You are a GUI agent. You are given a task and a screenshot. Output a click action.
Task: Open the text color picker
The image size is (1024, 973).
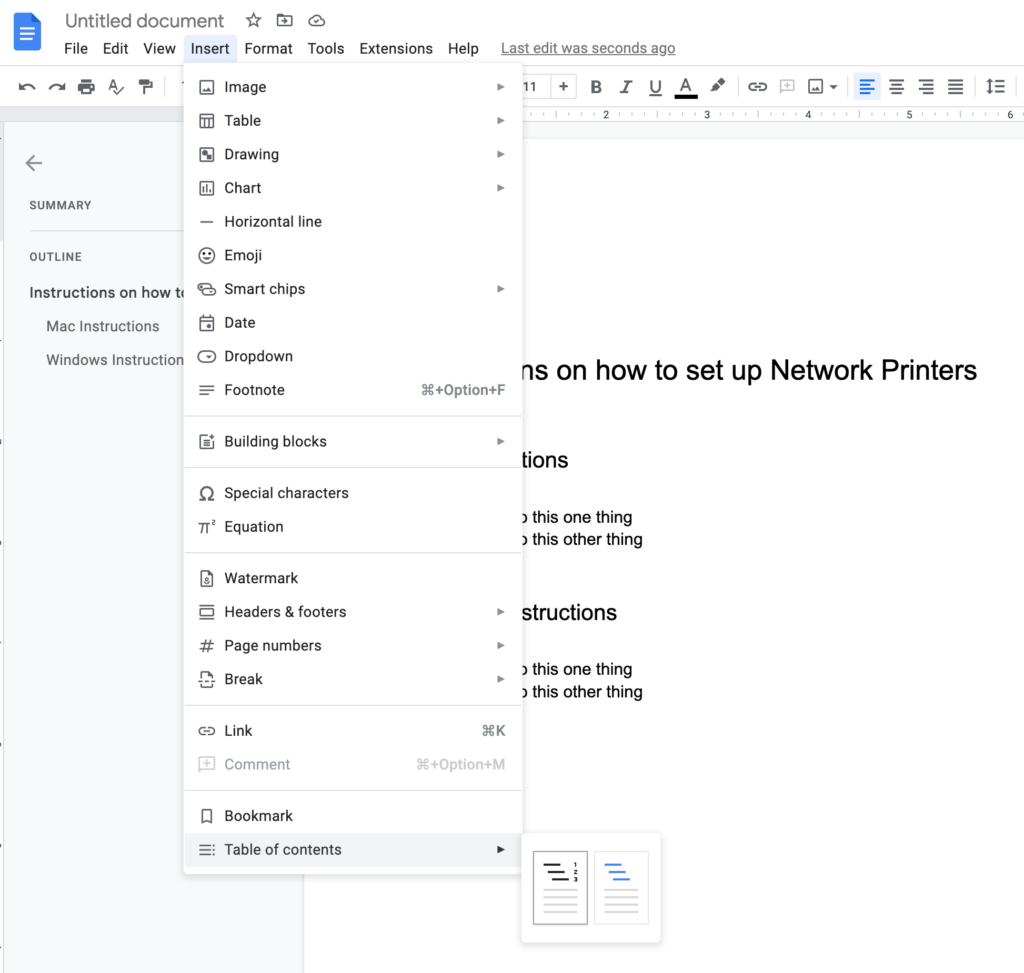pyautogui.click(x=686, y=87)
